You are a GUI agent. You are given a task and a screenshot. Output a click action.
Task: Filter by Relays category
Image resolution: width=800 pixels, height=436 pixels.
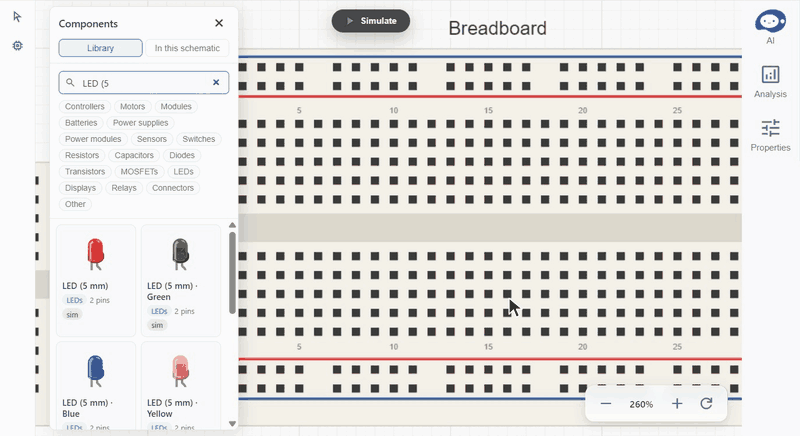[124, 188]
